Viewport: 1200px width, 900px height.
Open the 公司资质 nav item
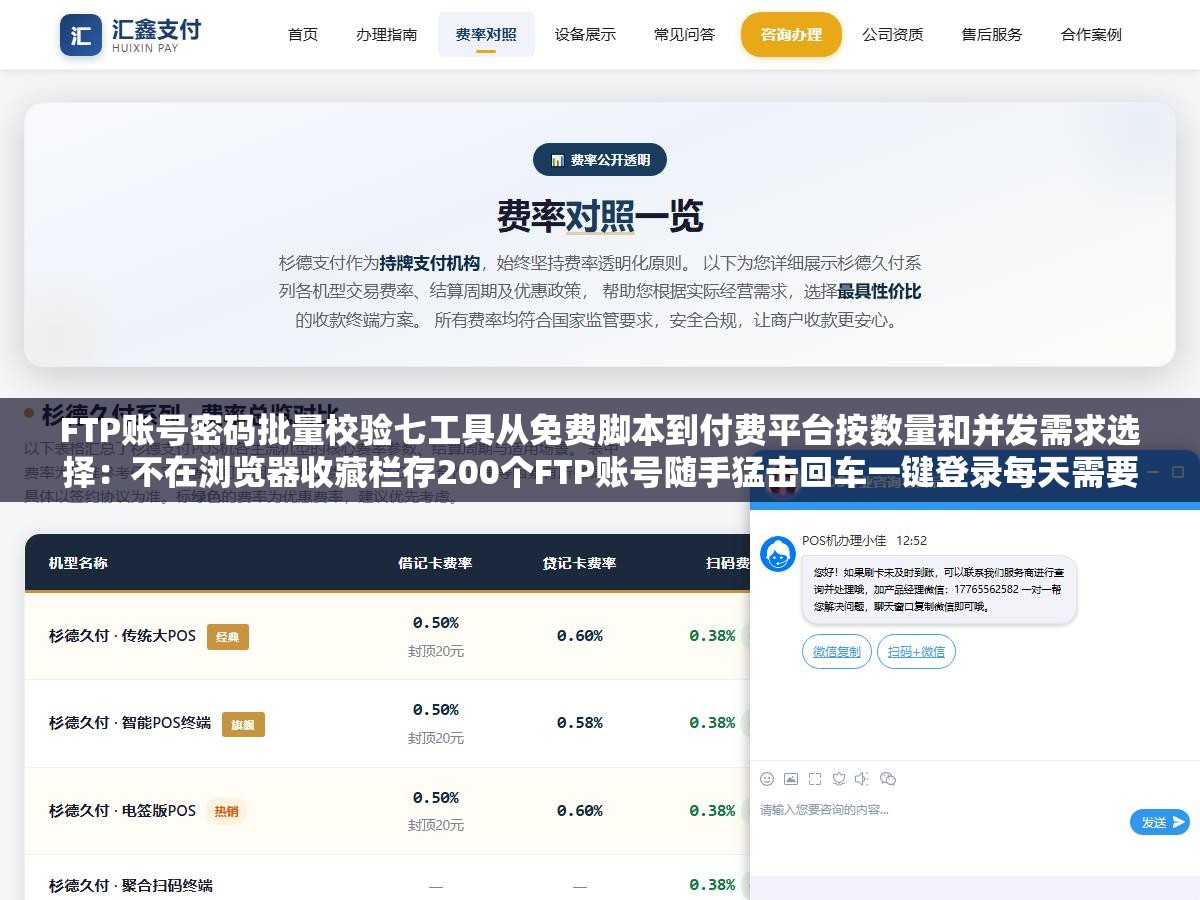tap(893, 34)
